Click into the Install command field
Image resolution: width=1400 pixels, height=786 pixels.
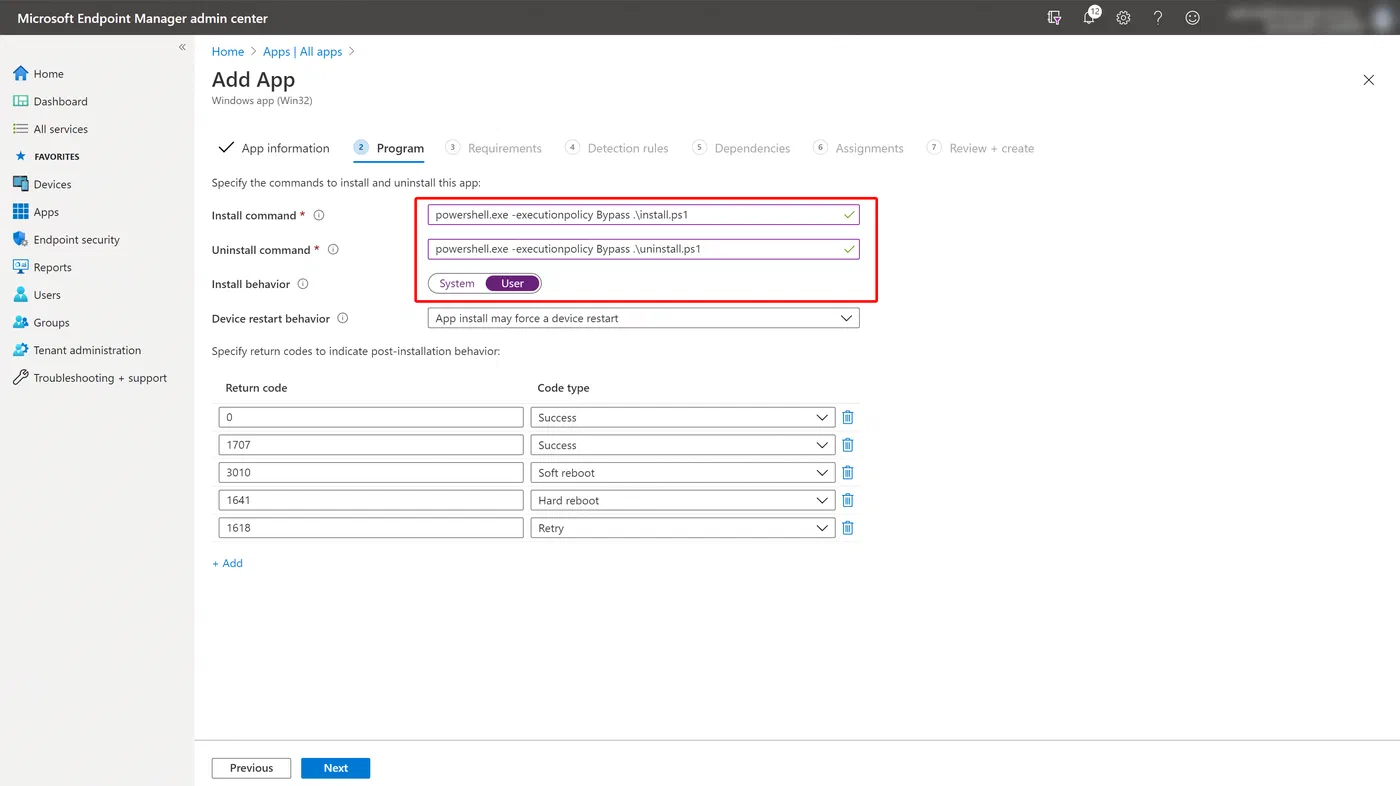pos(643,215)
